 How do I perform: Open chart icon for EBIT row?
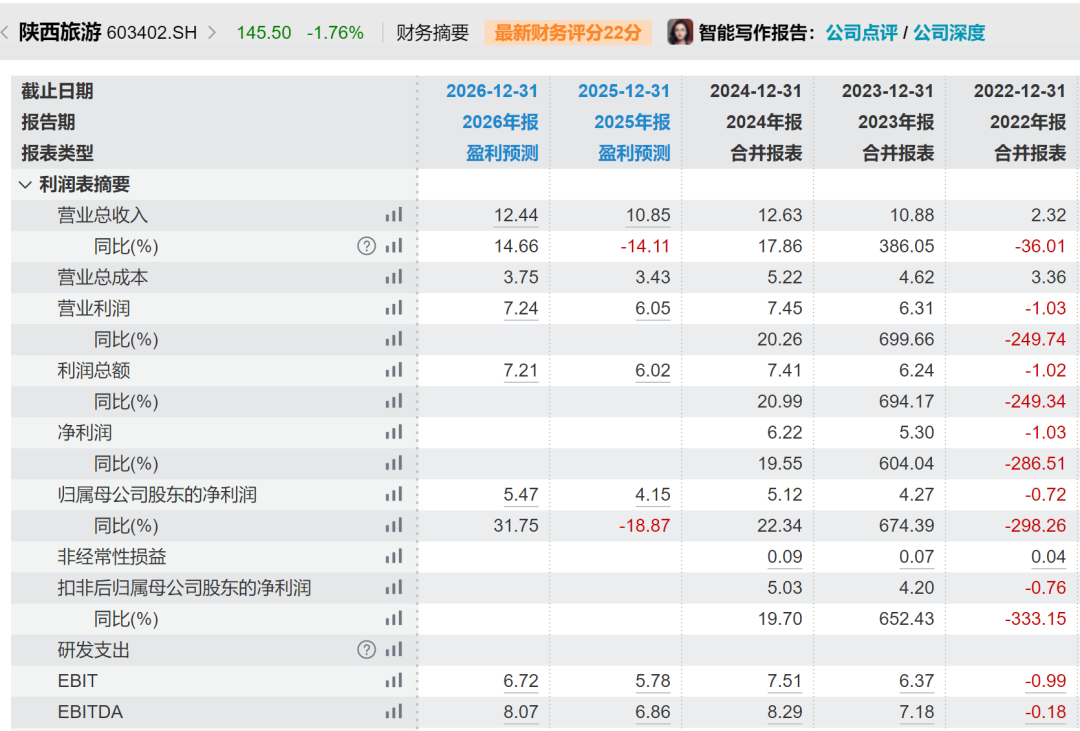[x=394, y=680]
